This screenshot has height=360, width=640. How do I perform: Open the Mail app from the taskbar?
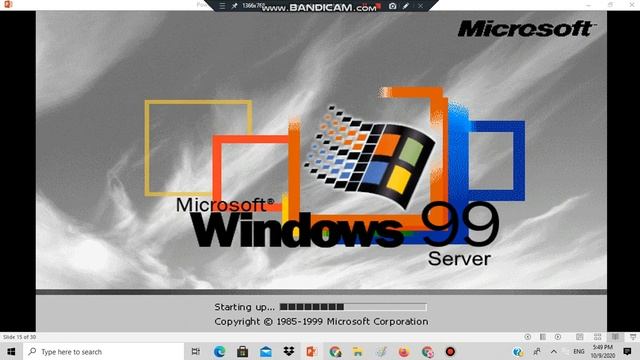(266, 351)
